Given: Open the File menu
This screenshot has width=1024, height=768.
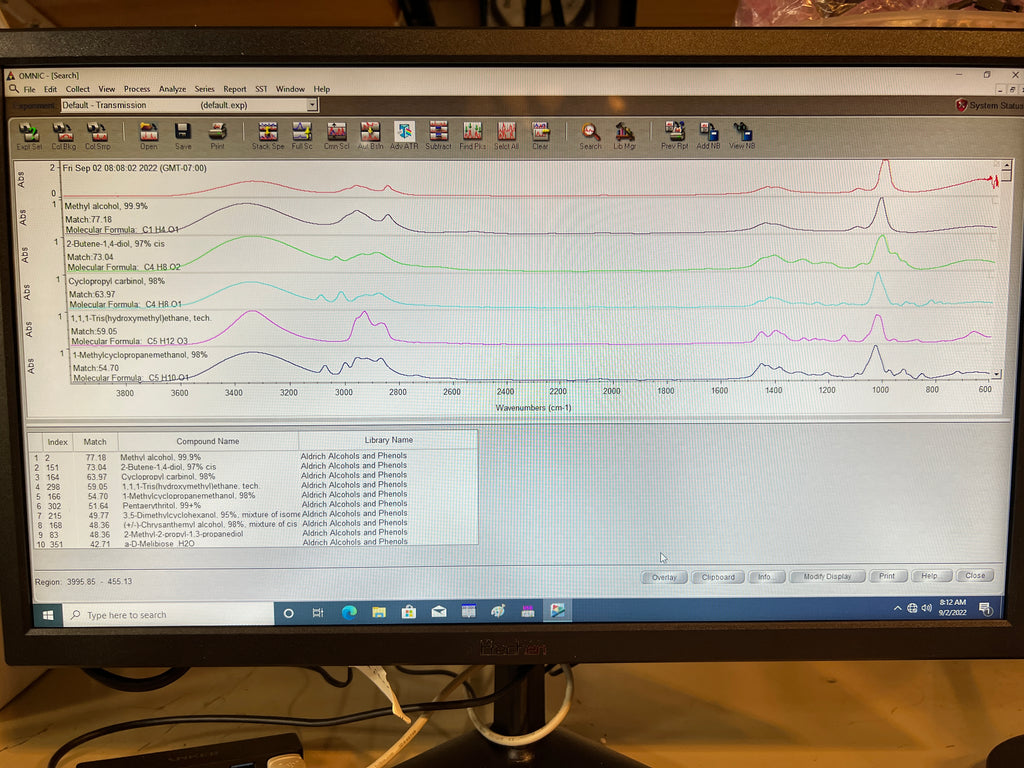Looking at the screenshot, I should [29, 89].
